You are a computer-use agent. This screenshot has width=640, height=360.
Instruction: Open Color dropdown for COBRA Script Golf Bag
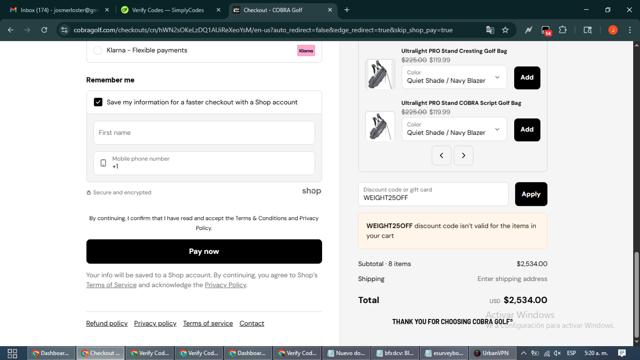[x=454, y=129]
